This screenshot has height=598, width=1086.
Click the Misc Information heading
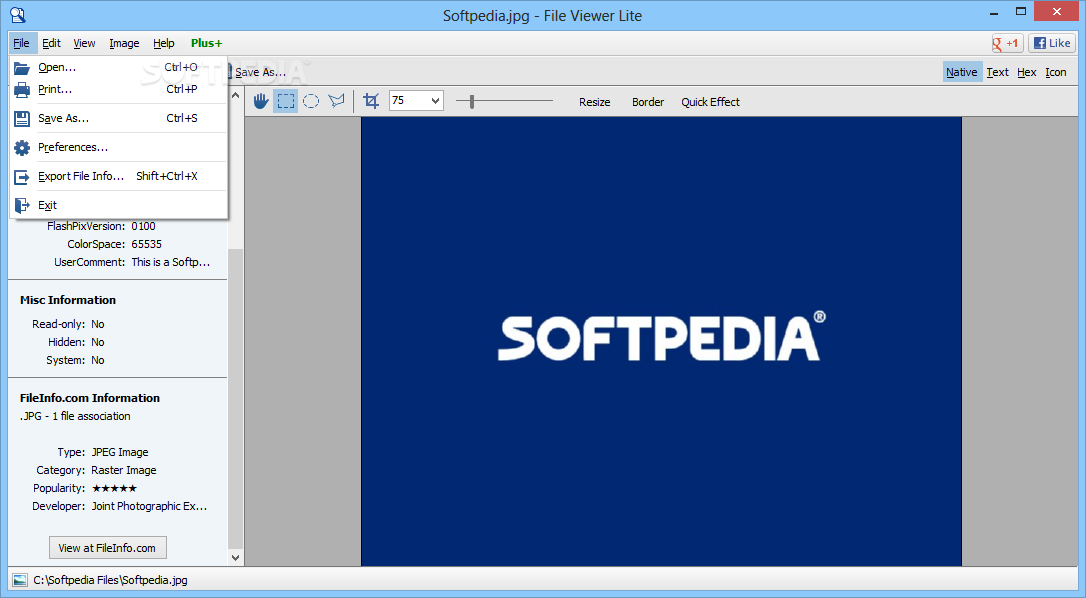point(68,300)
